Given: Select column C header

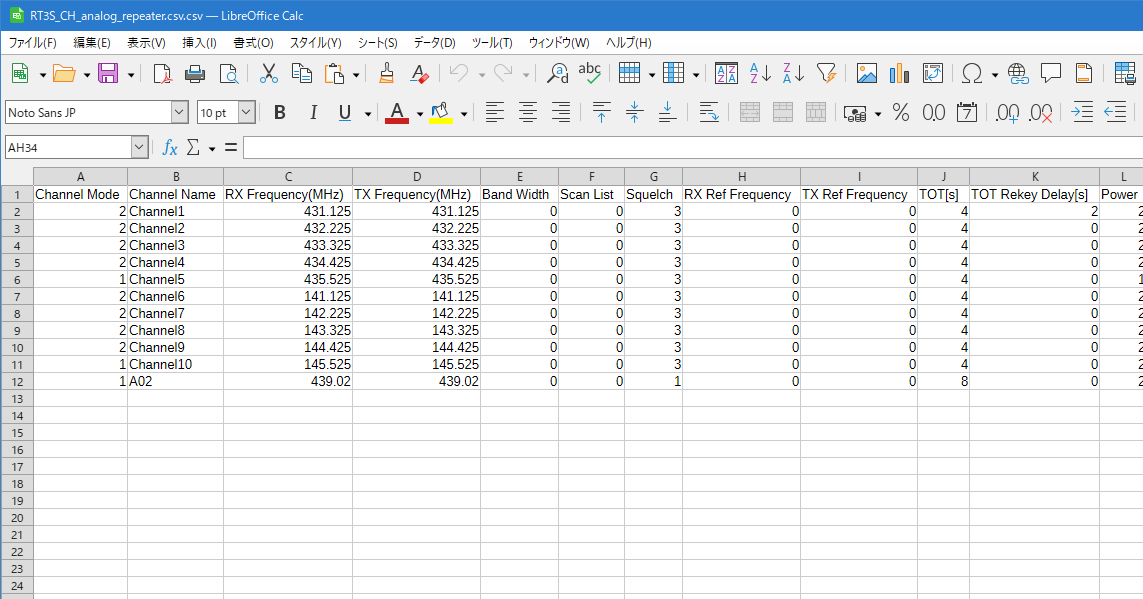Looking at the screenshot, I should (x=288, y=177).
